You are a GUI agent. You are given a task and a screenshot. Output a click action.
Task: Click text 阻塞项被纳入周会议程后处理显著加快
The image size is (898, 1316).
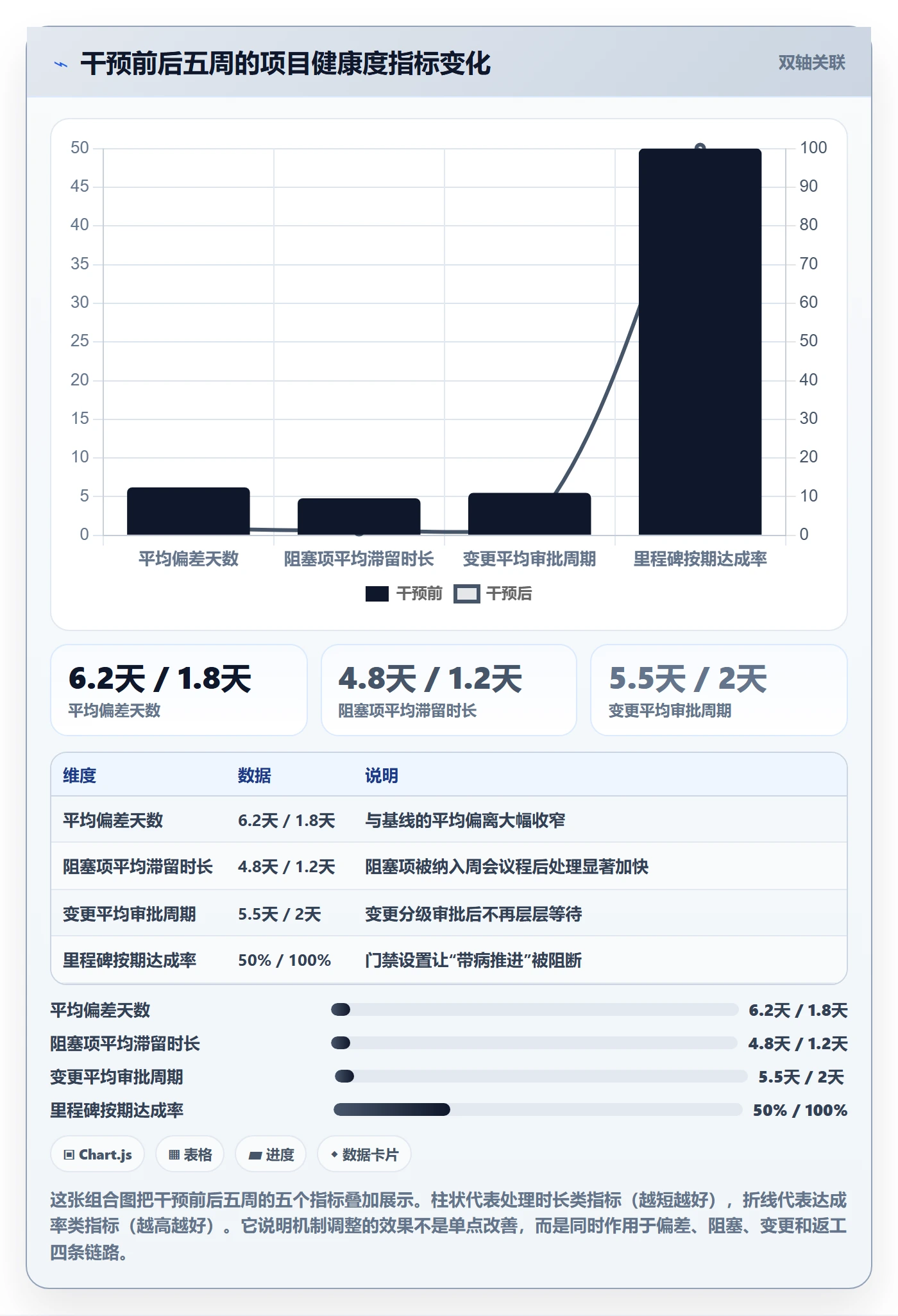click(x=507, y=866)
